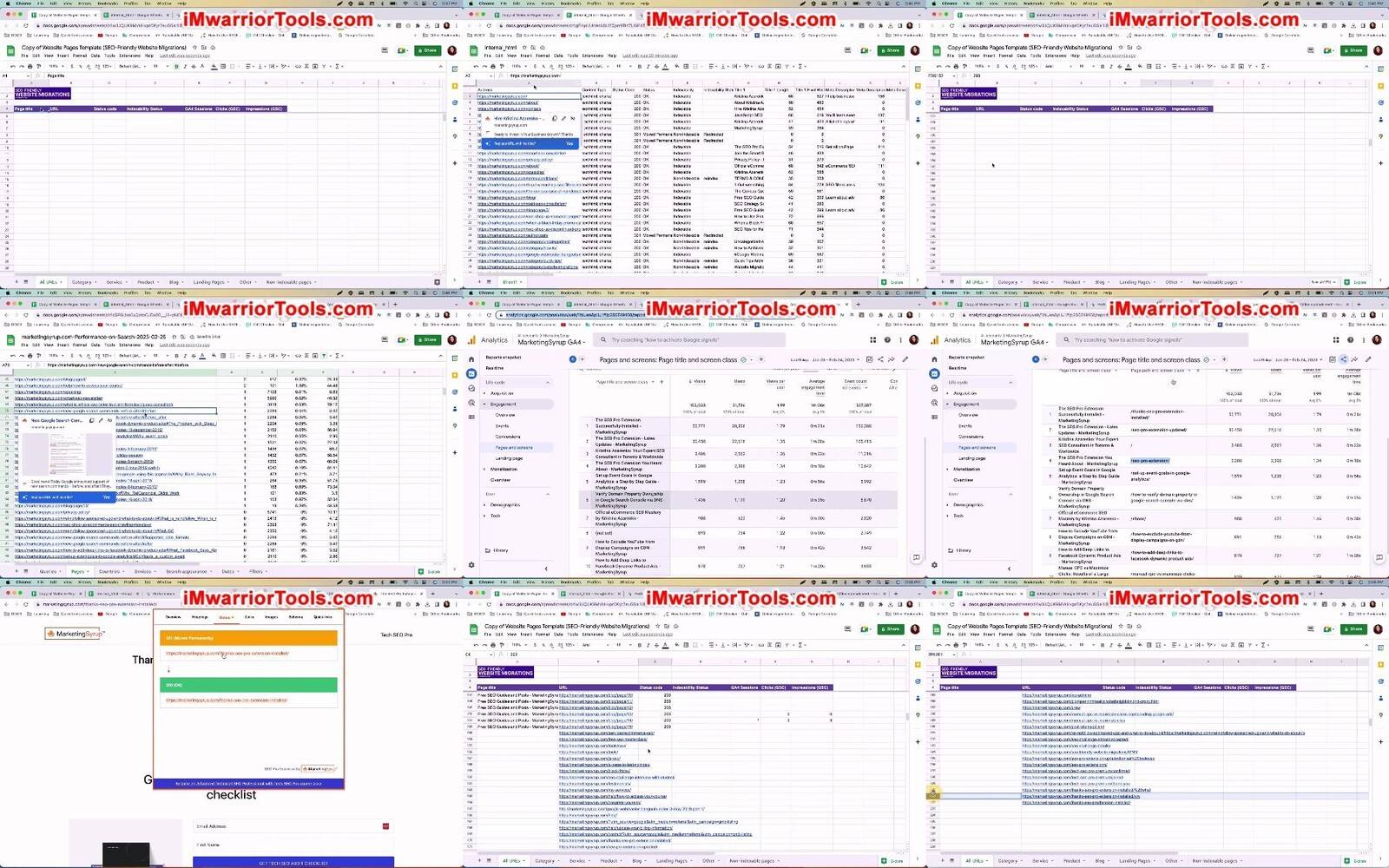This screenshot has width=1389, height=868.
Task: Open apps grid icon, Analytics window showing page paths
Action: point(1336,340)
